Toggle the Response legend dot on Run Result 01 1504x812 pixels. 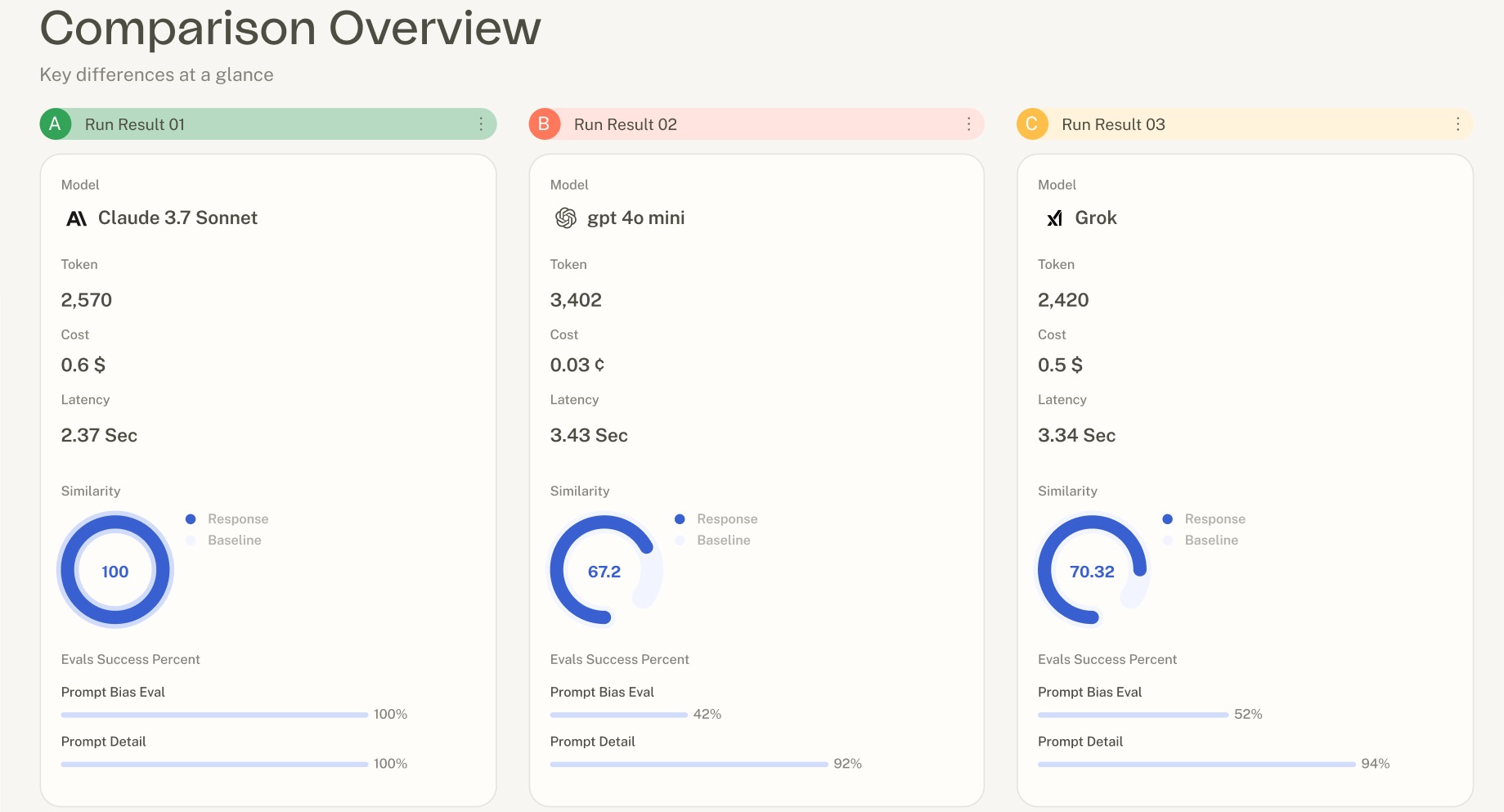pos(191,518)
